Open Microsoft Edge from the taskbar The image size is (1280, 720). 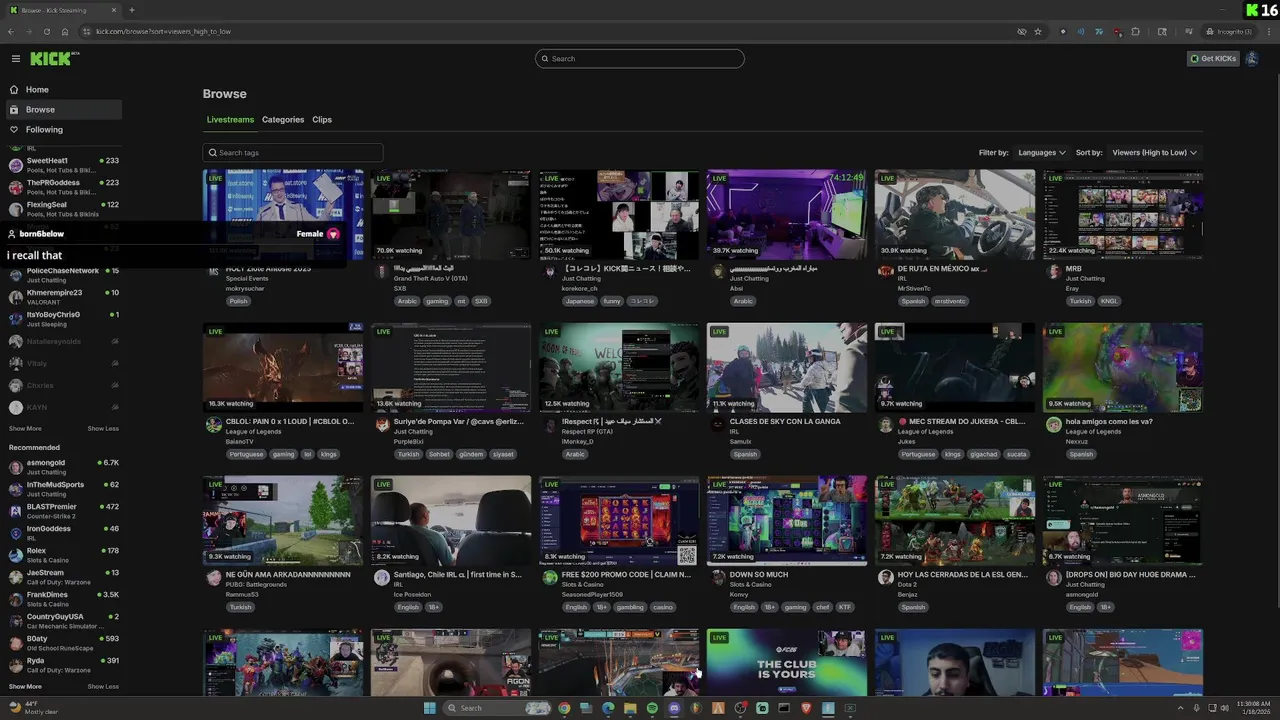[608, 708]
